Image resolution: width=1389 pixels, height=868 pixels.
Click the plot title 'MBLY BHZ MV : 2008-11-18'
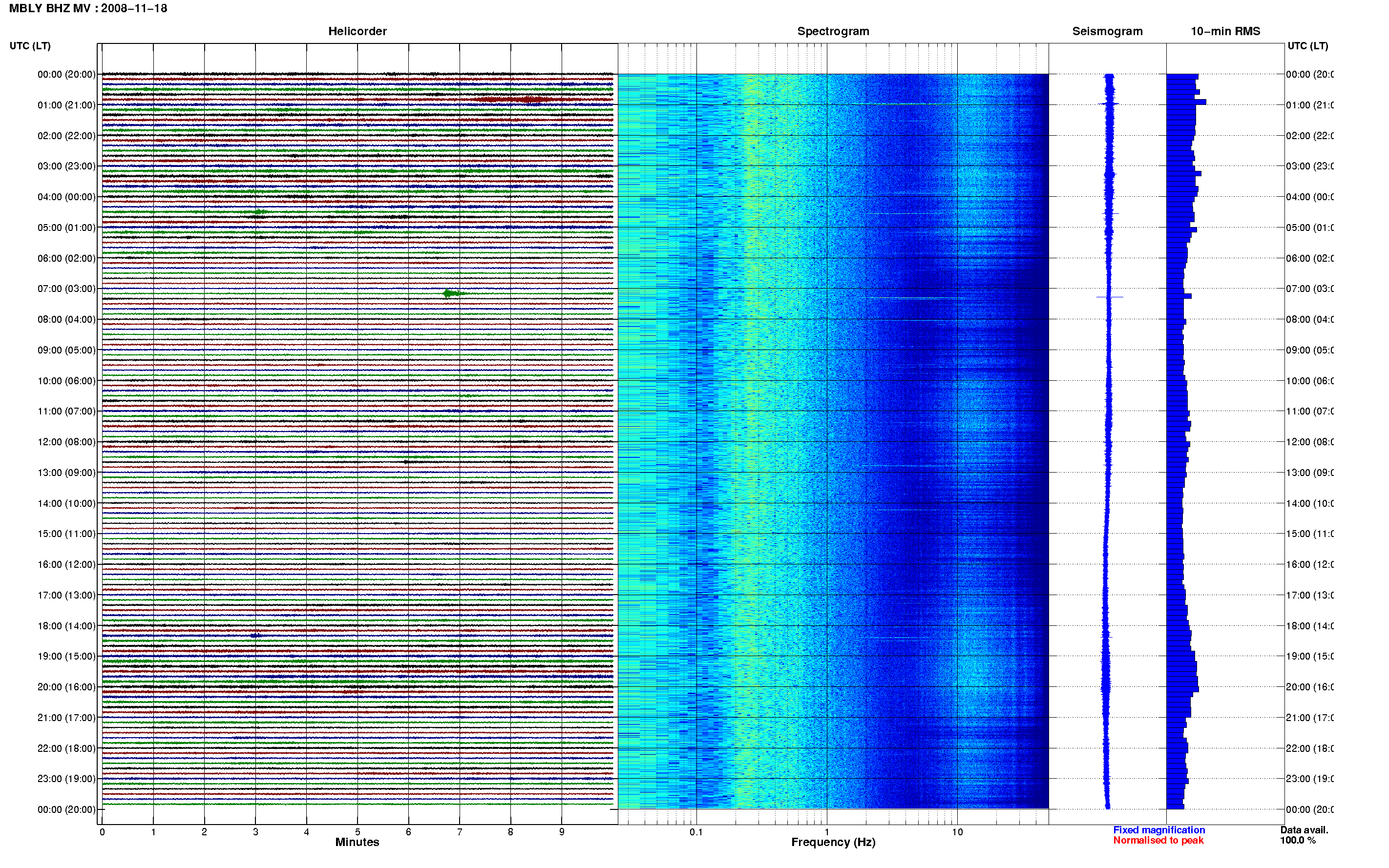(88, 9)
